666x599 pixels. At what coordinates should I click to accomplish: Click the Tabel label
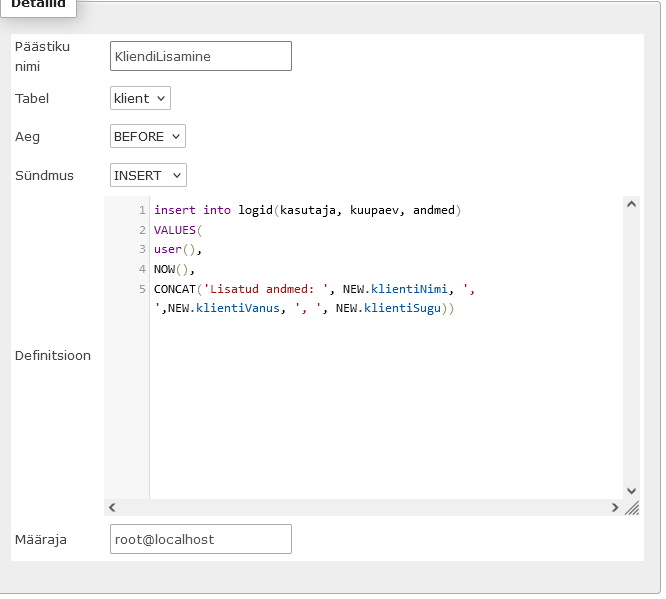[x=32, y=99]
